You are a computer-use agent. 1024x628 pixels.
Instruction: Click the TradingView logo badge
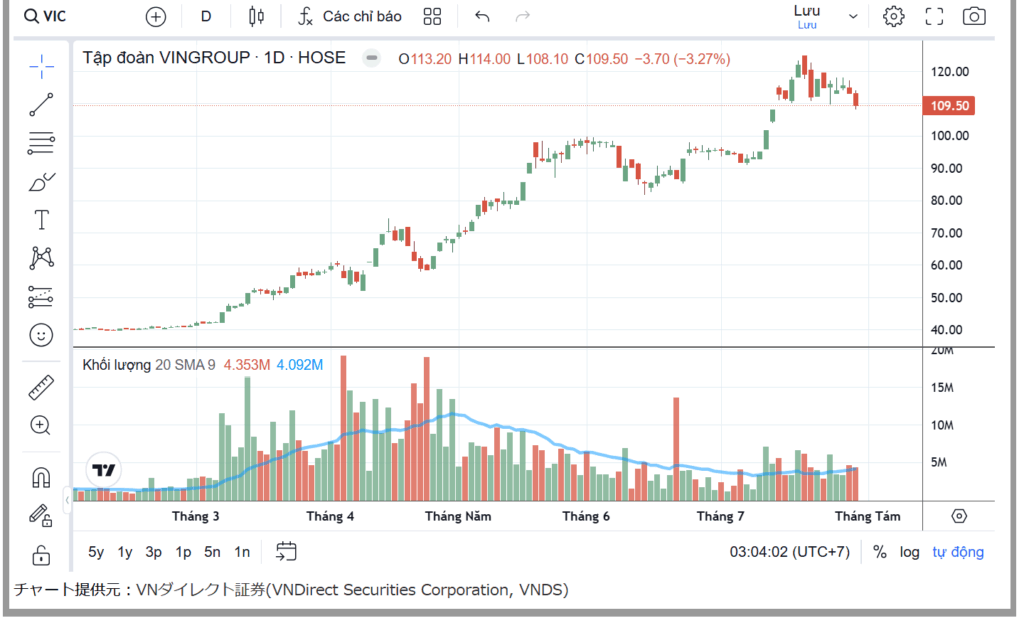(103, 469)
